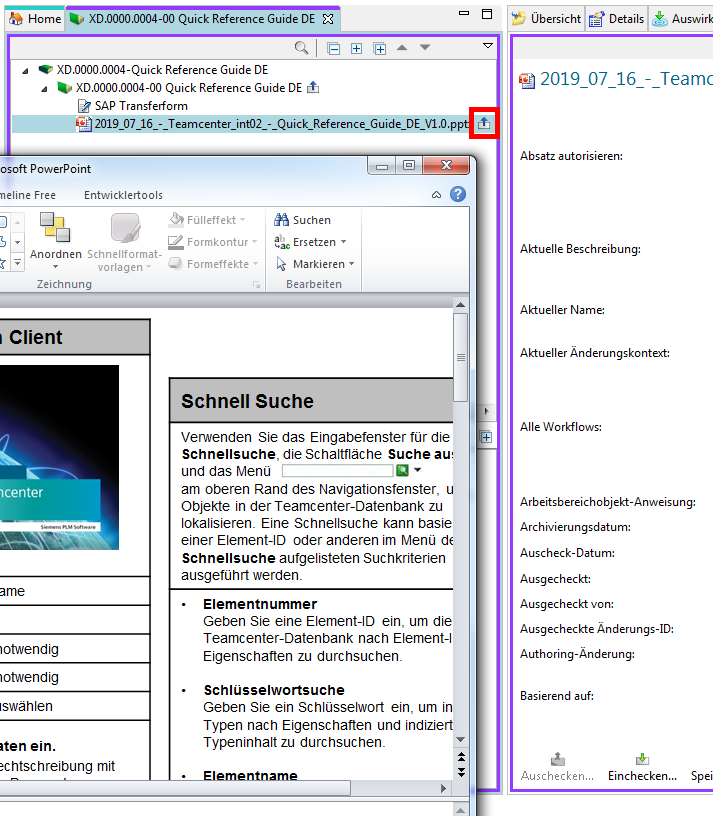The width and height of the screenshot is (713, 816).
Task: Click the down arrow in the tree toolbar
Action: (425, 48)
